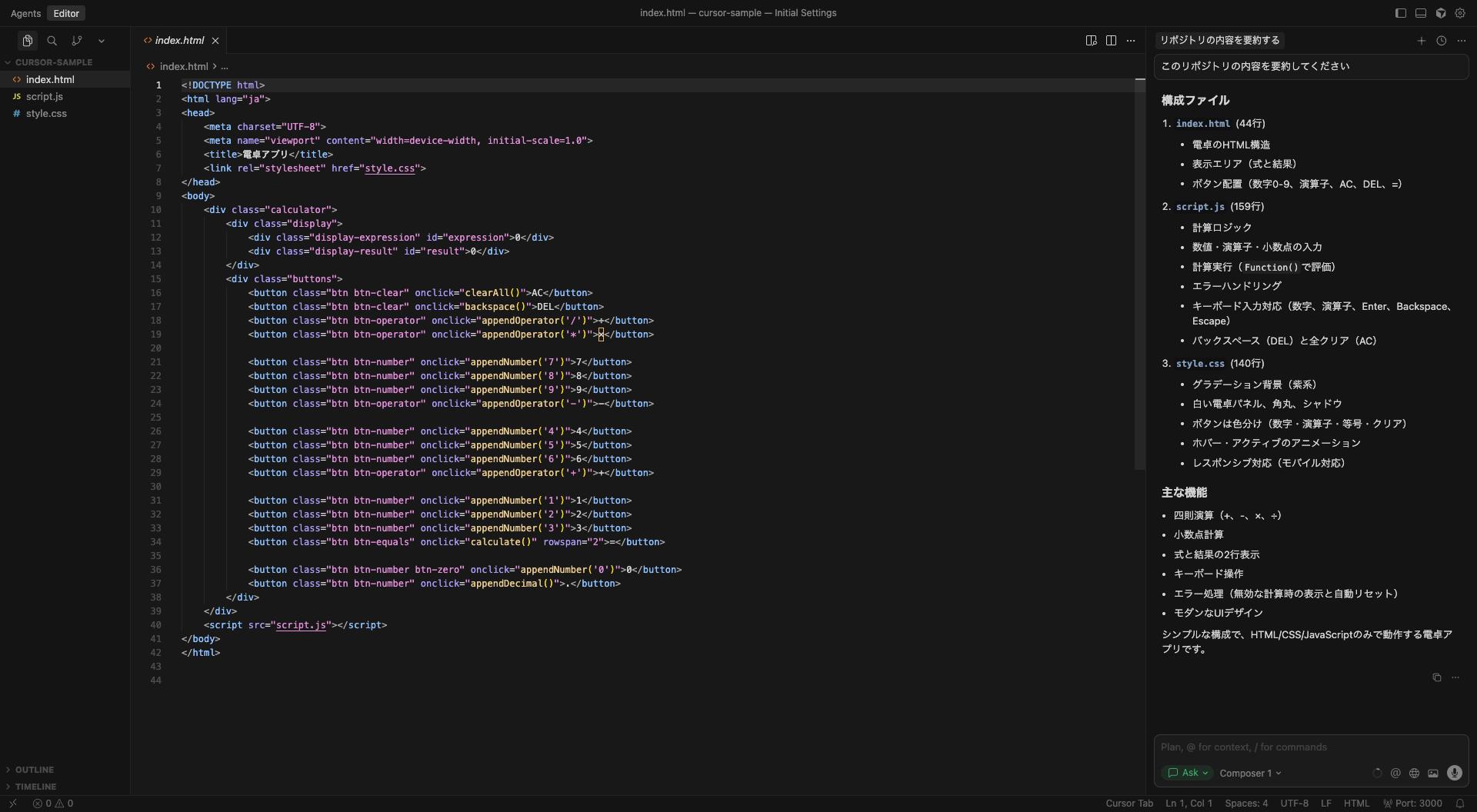Open script.js in the file explorer
Image resolution: width=1477 pixels, height=812 pixels.
click(45, 97)
